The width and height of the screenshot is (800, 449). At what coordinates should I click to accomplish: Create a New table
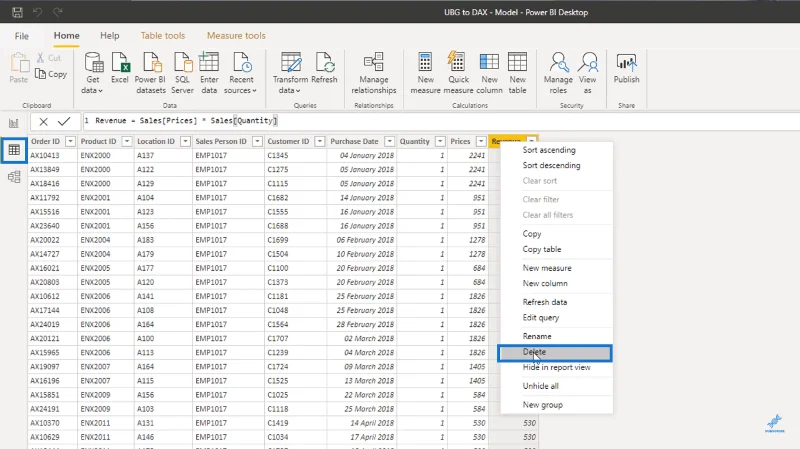[x=517, y=73]
